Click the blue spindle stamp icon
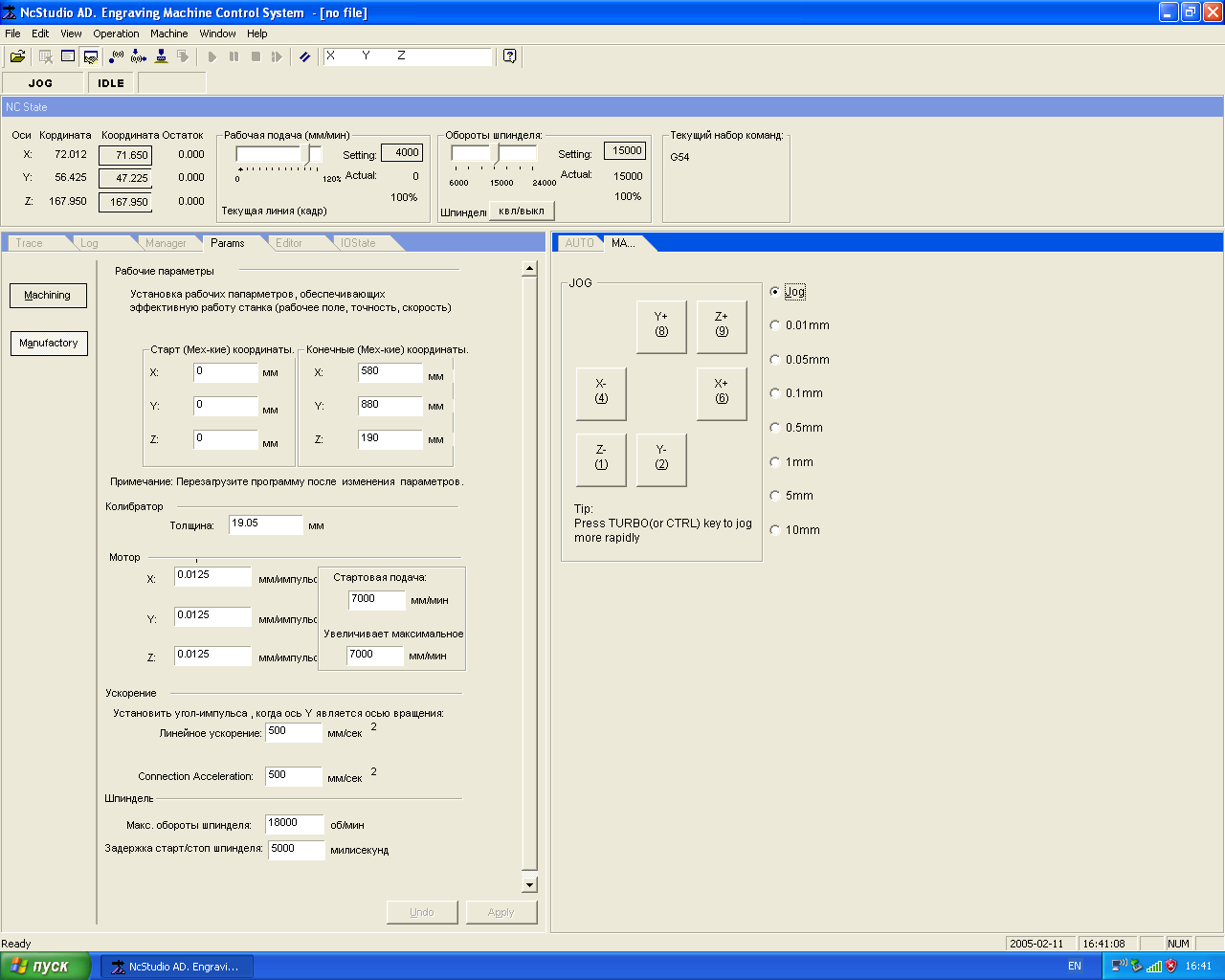The height and width of the screenshot is (980, 1225). click(162, 56)
